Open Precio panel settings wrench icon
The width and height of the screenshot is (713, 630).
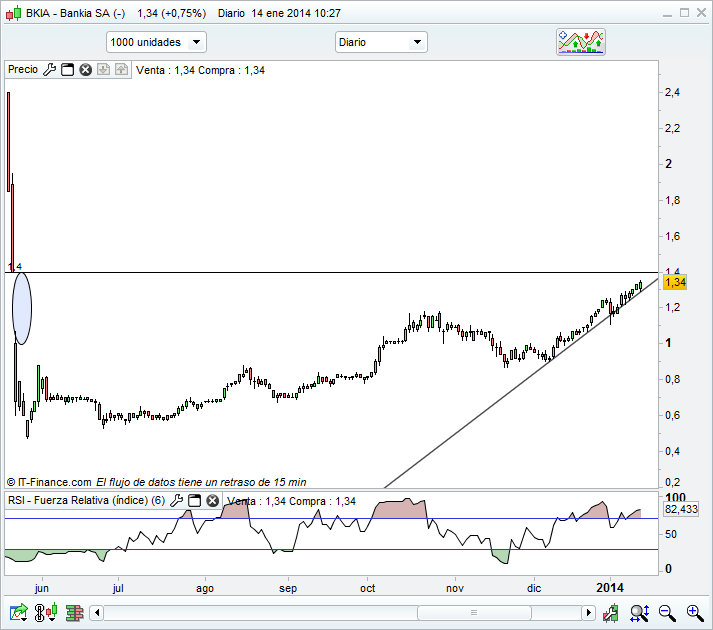tap(49, 70)
